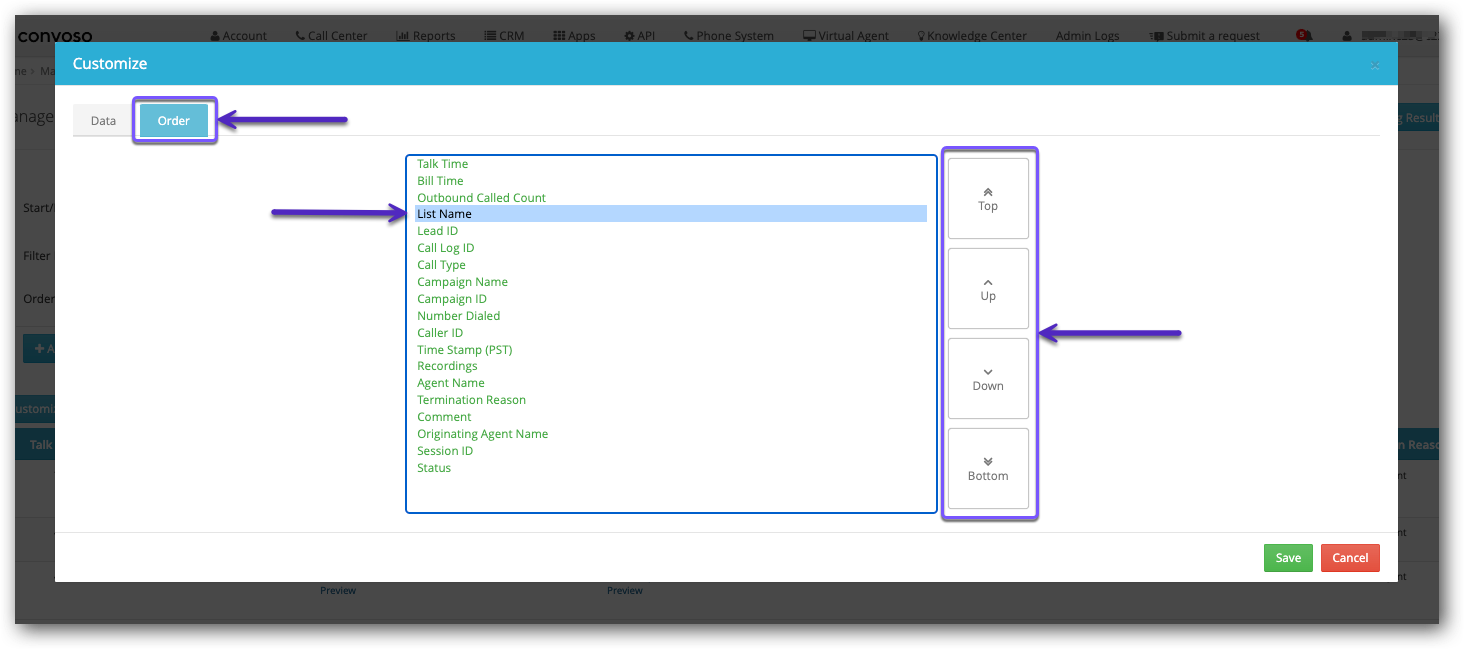Select Recordings in the list
Screen dimensions: 1464x649
[x=671, y=366]
